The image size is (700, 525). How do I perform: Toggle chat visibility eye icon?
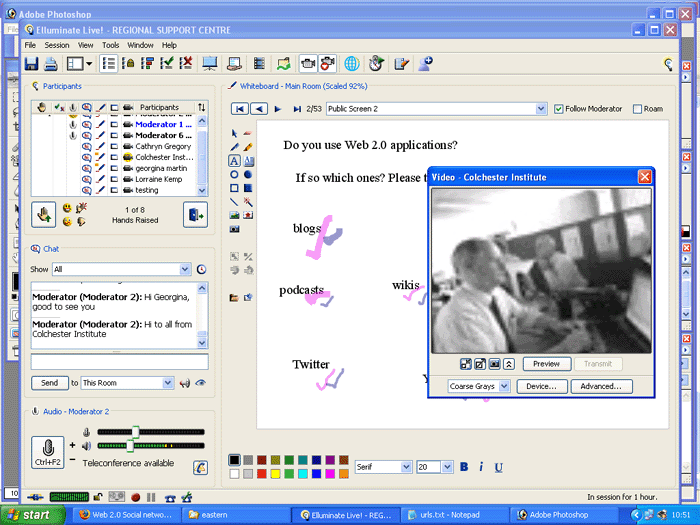coord(200,383)
